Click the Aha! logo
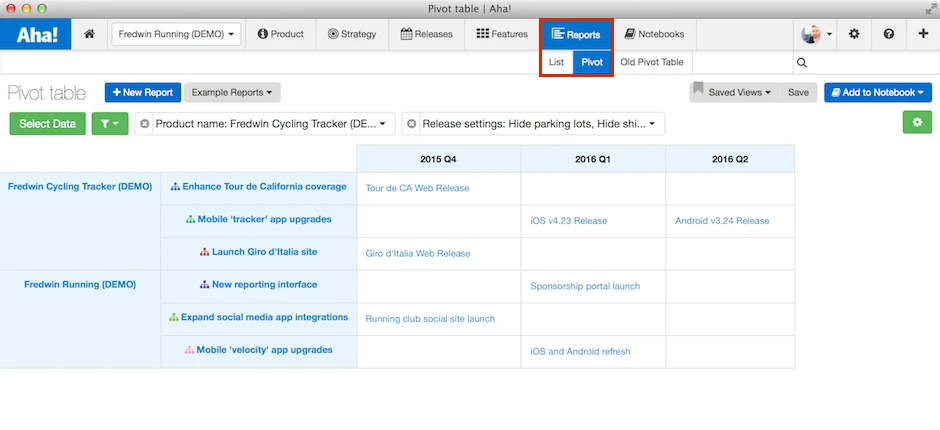 [36, 34]
